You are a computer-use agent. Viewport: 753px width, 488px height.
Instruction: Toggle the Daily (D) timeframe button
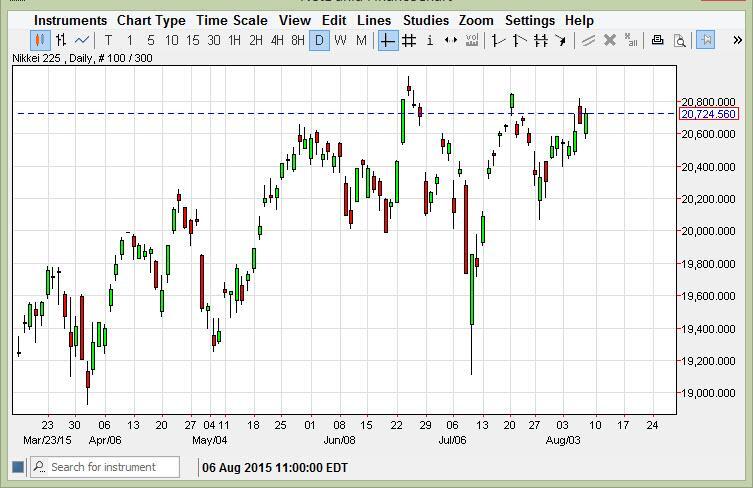coord(319,40)
